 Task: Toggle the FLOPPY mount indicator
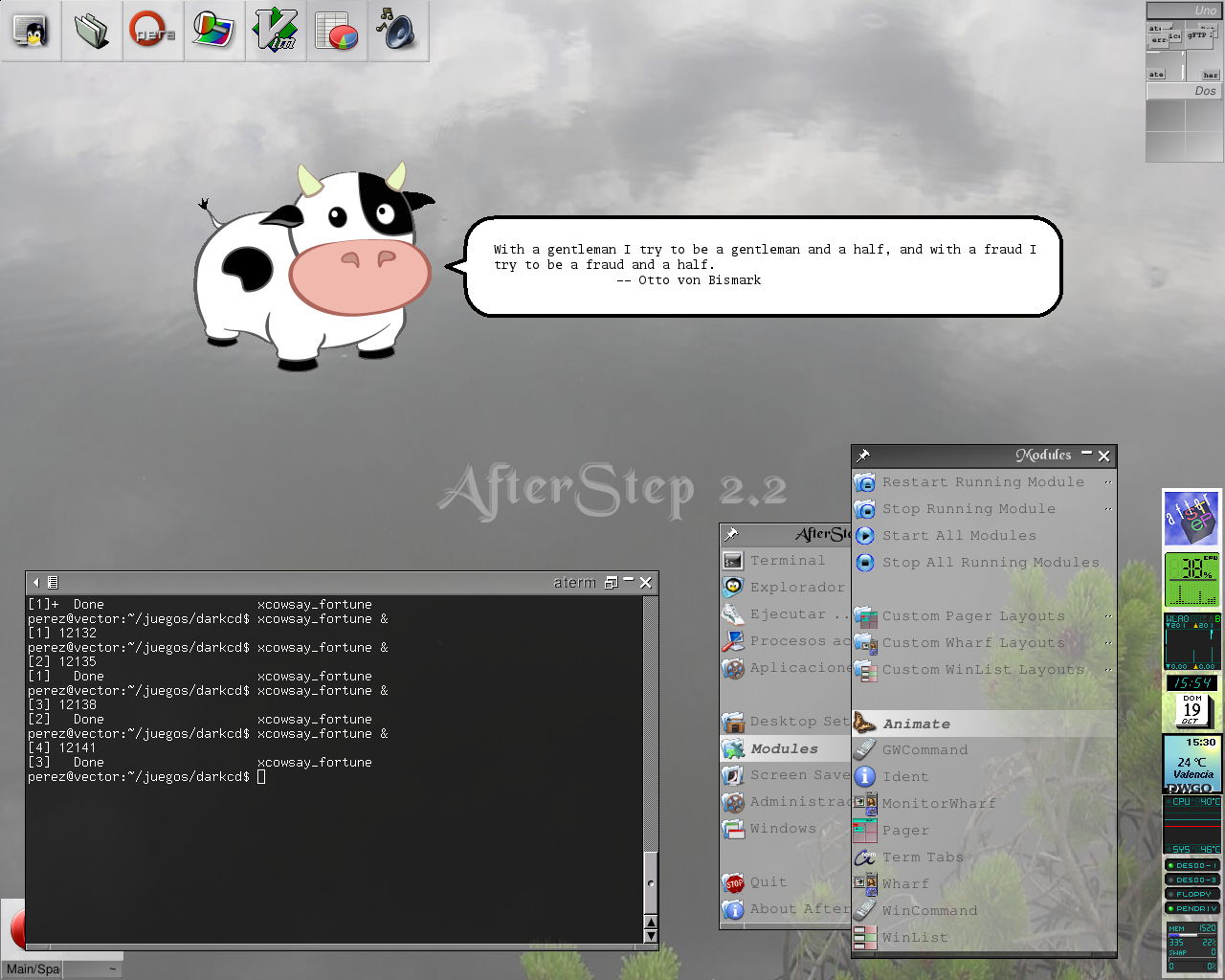point(1192,894)
